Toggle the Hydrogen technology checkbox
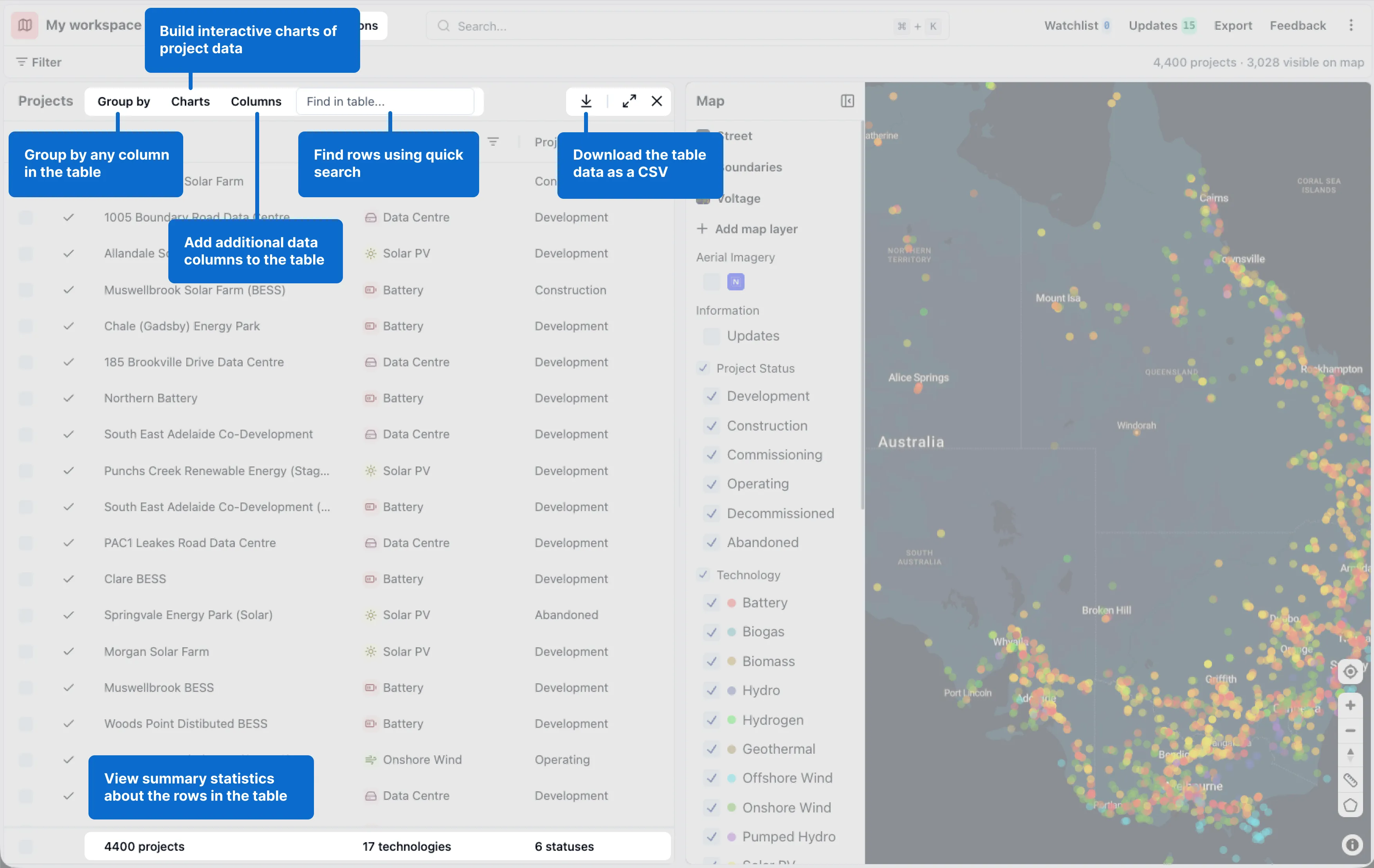 click(712, 720)
